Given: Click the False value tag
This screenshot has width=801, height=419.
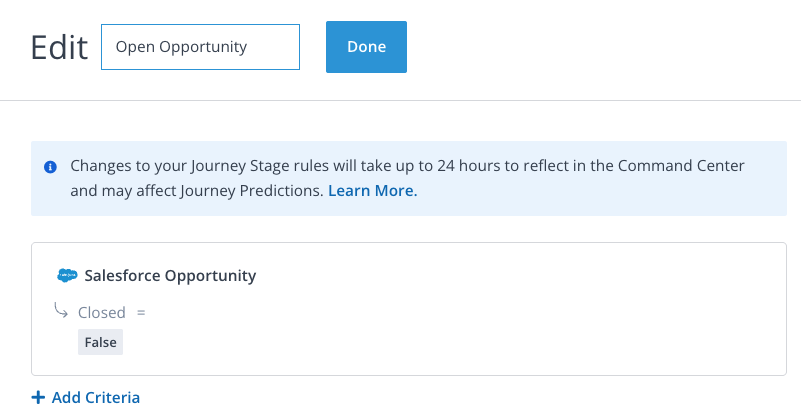Looking at the screenshot, I should (100, 342).
